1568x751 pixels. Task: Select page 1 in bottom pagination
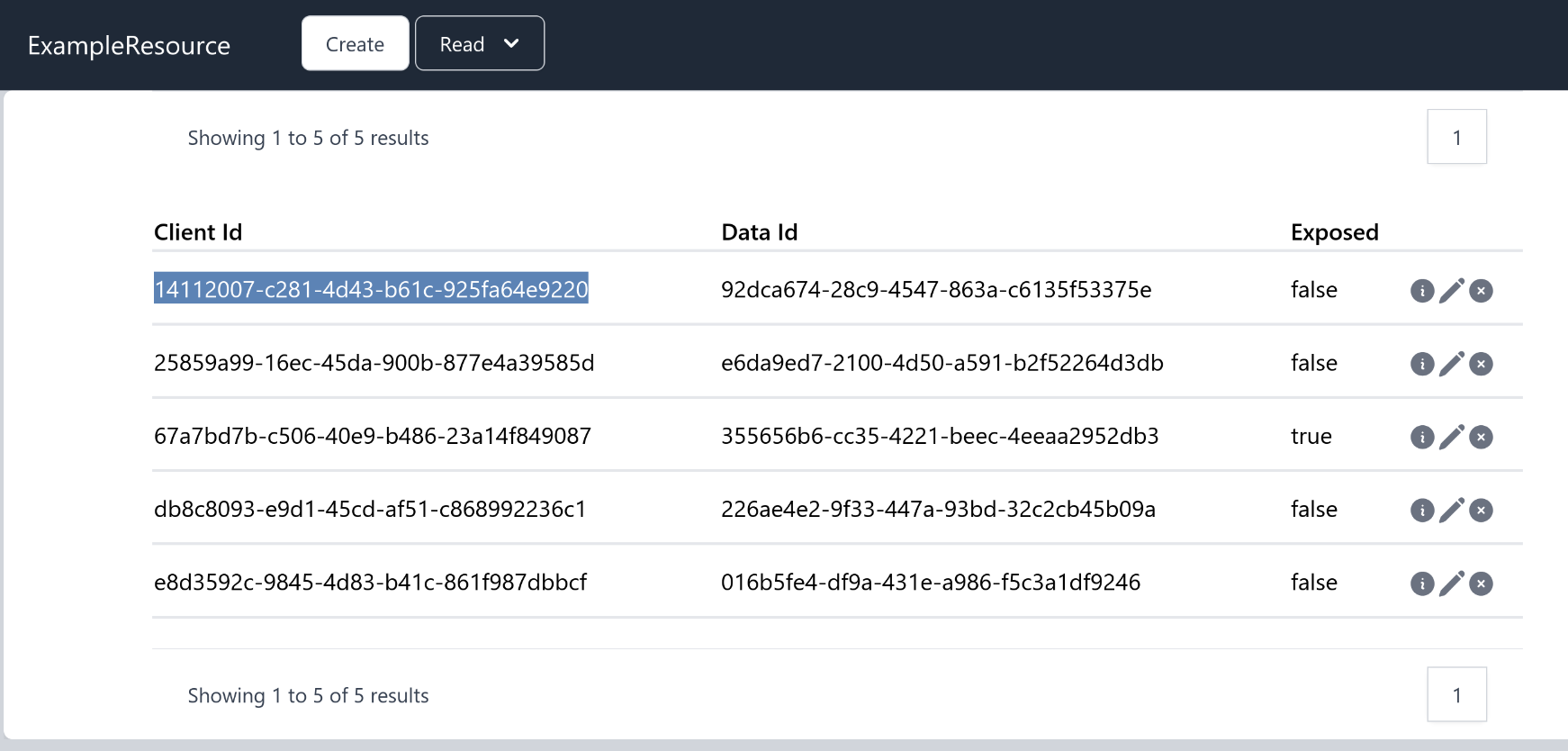(x=1456, y=694)
